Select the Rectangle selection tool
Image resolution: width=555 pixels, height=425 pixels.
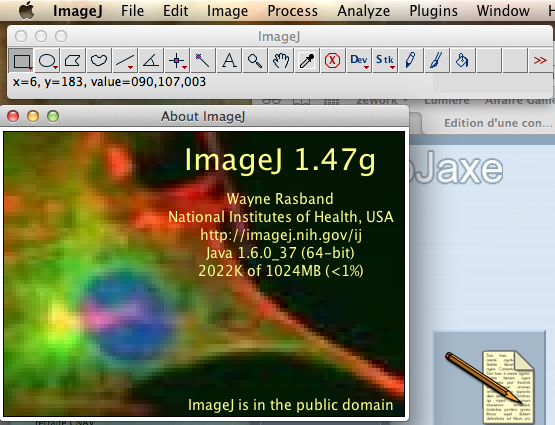click(21, 61)
